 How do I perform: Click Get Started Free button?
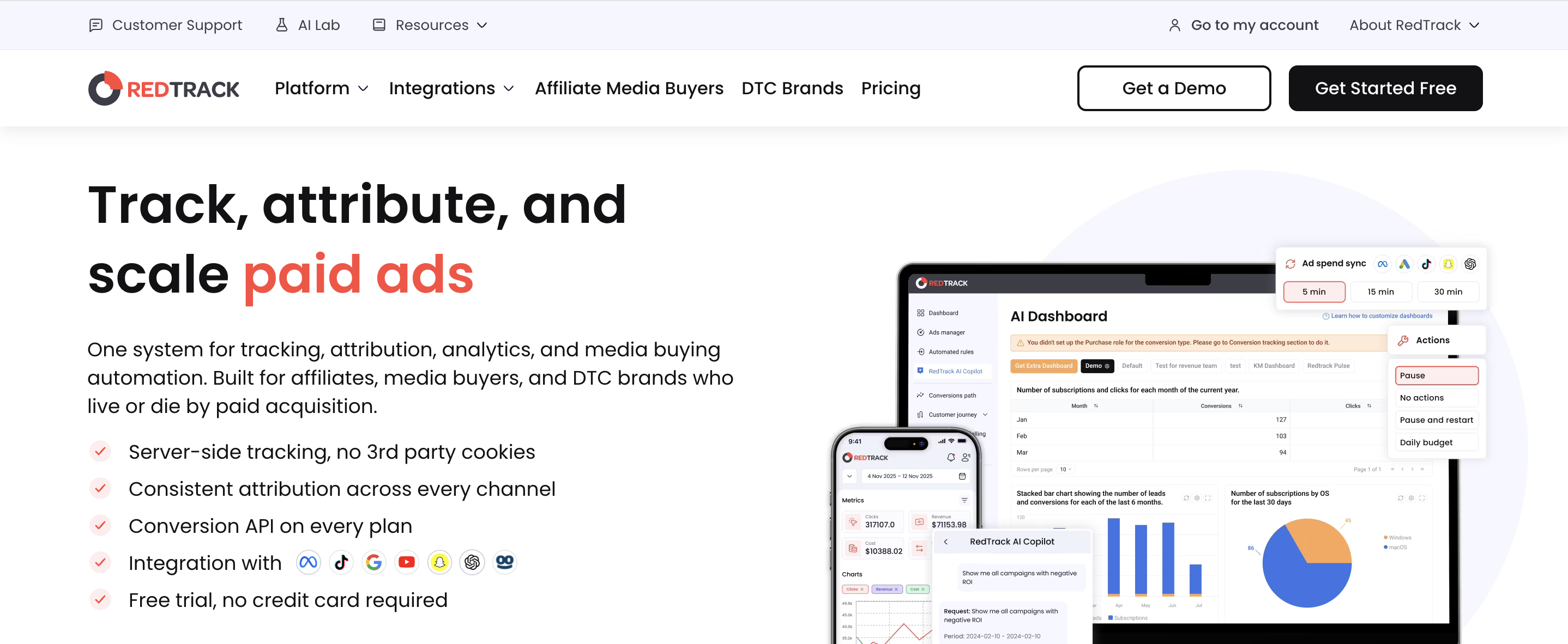tap(1385, 88)
